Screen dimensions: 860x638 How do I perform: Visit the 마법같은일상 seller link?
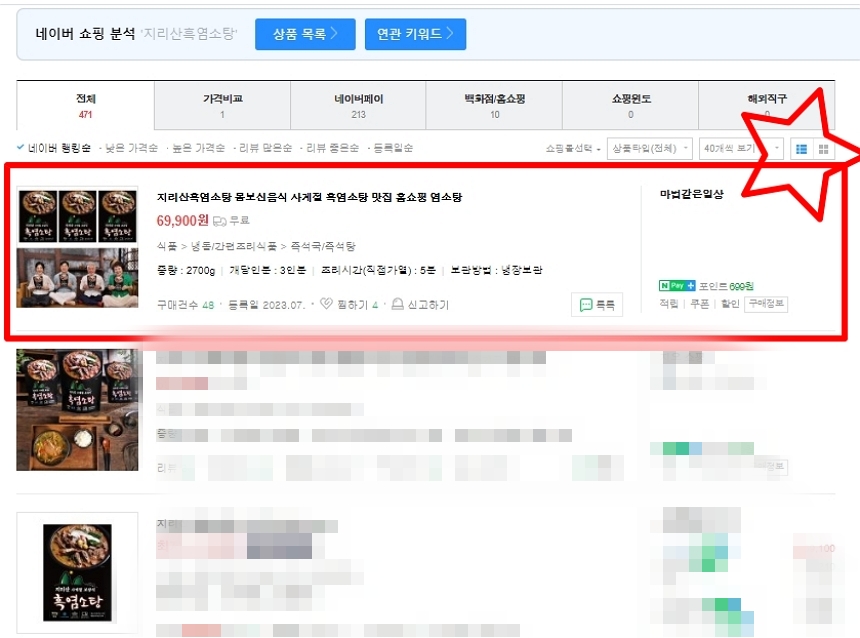click(692, 194)
